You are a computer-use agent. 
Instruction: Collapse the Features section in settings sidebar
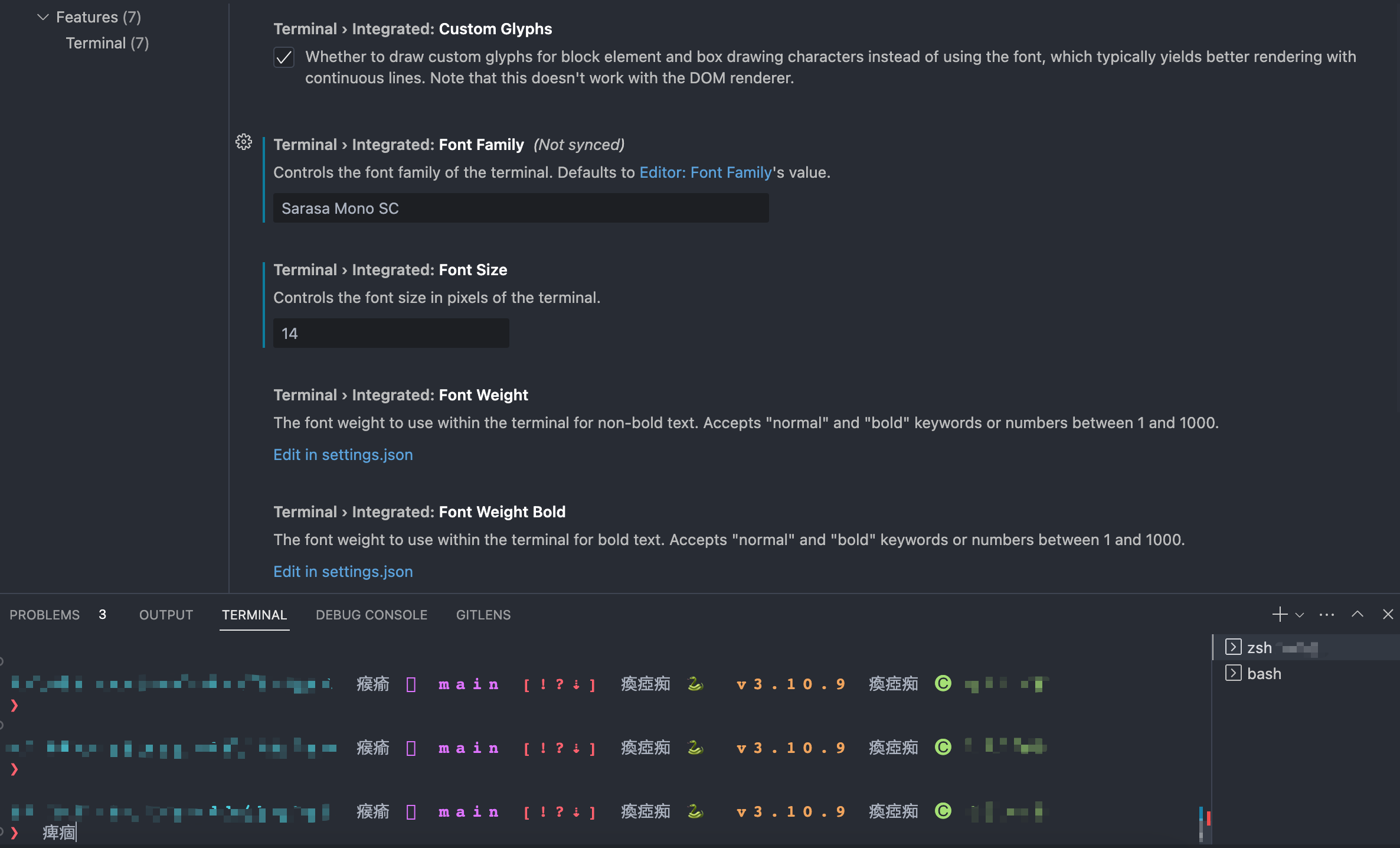(42, 17)
